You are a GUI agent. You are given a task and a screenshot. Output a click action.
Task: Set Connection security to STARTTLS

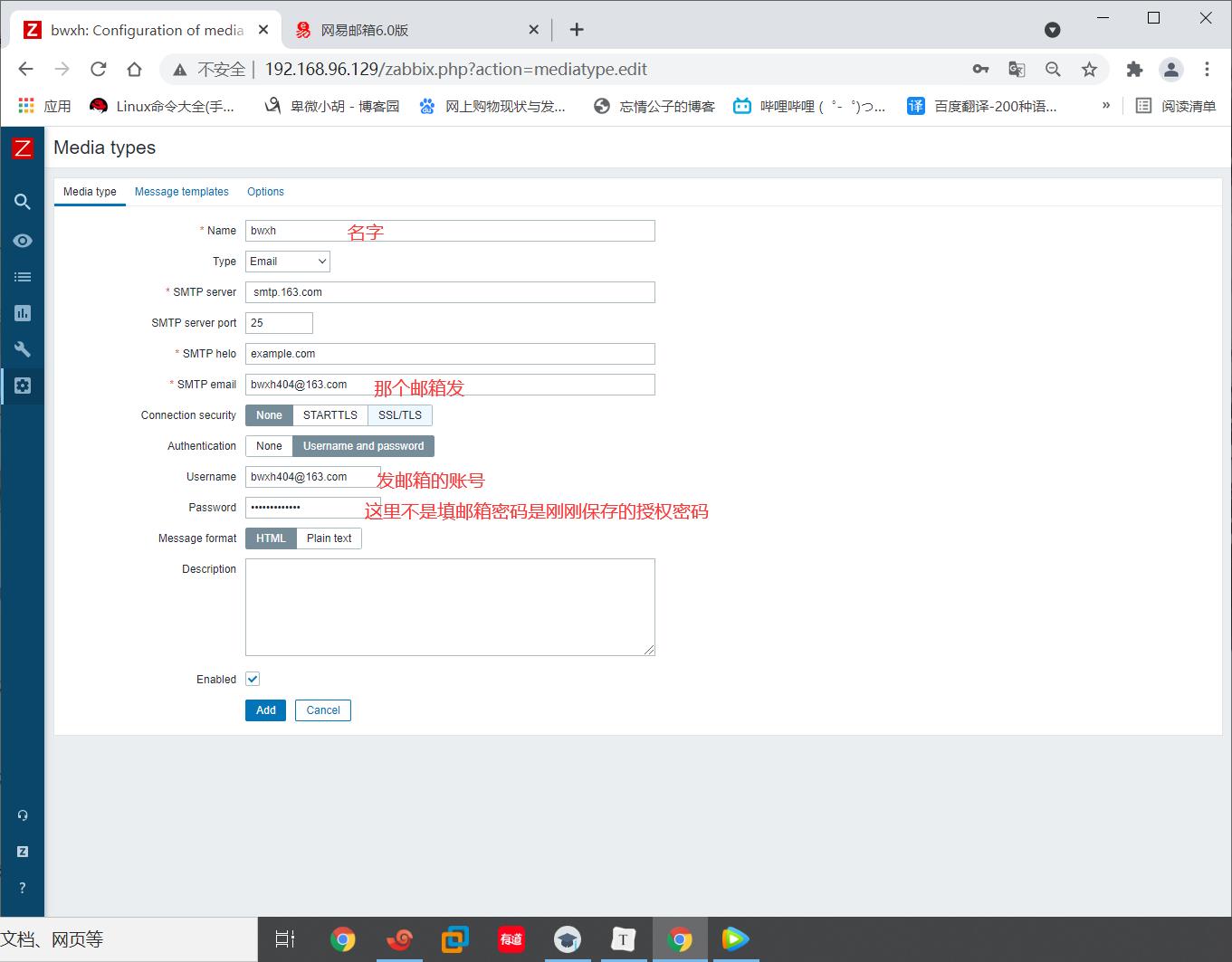pyautogui.click(x=330, y=415)
